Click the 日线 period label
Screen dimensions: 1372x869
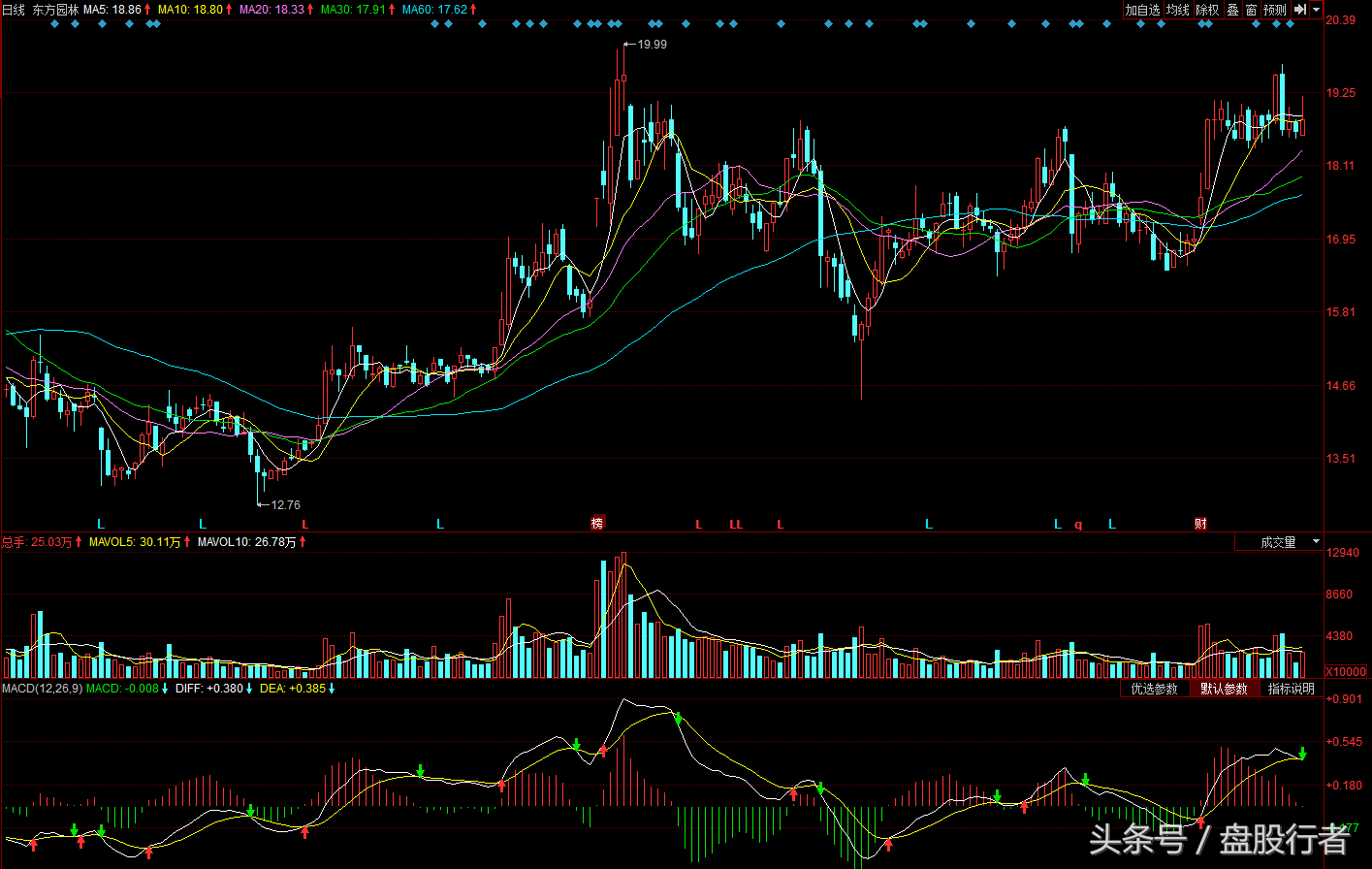[x=14, y=10]
